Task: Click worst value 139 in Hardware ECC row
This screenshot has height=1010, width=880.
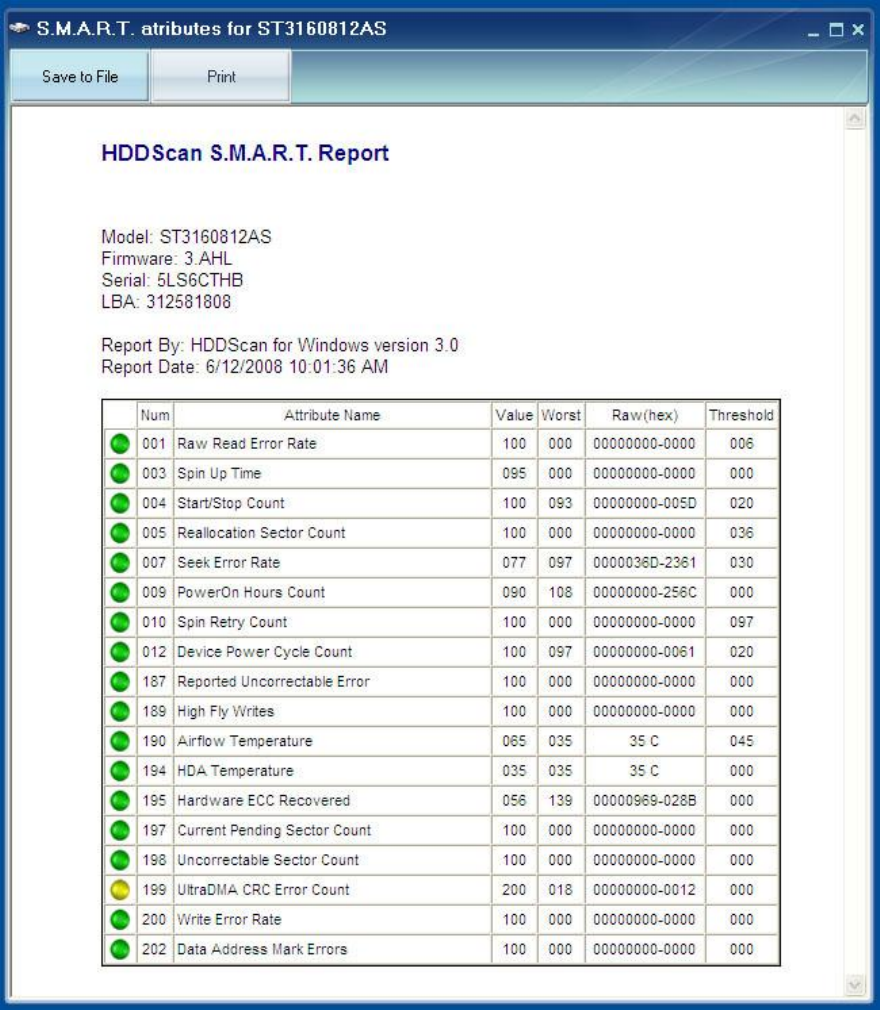Action: point(560,800)
